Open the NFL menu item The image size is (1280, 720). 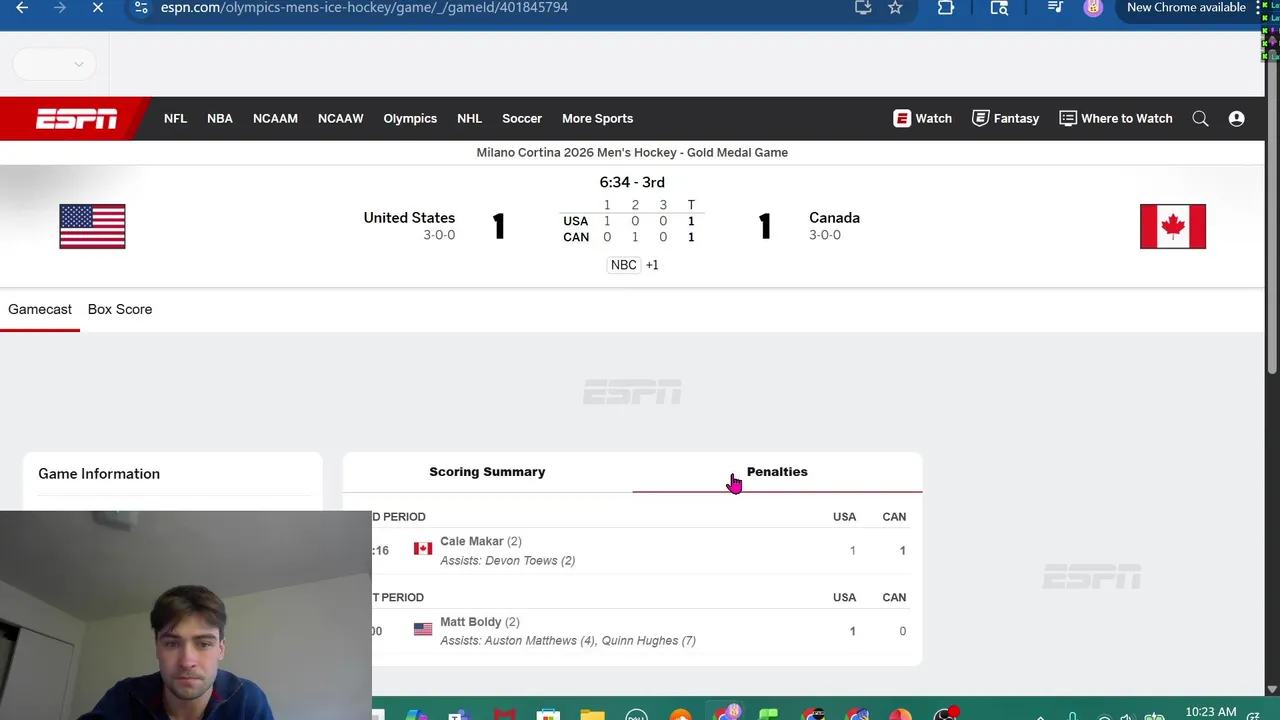click(175, 118)
